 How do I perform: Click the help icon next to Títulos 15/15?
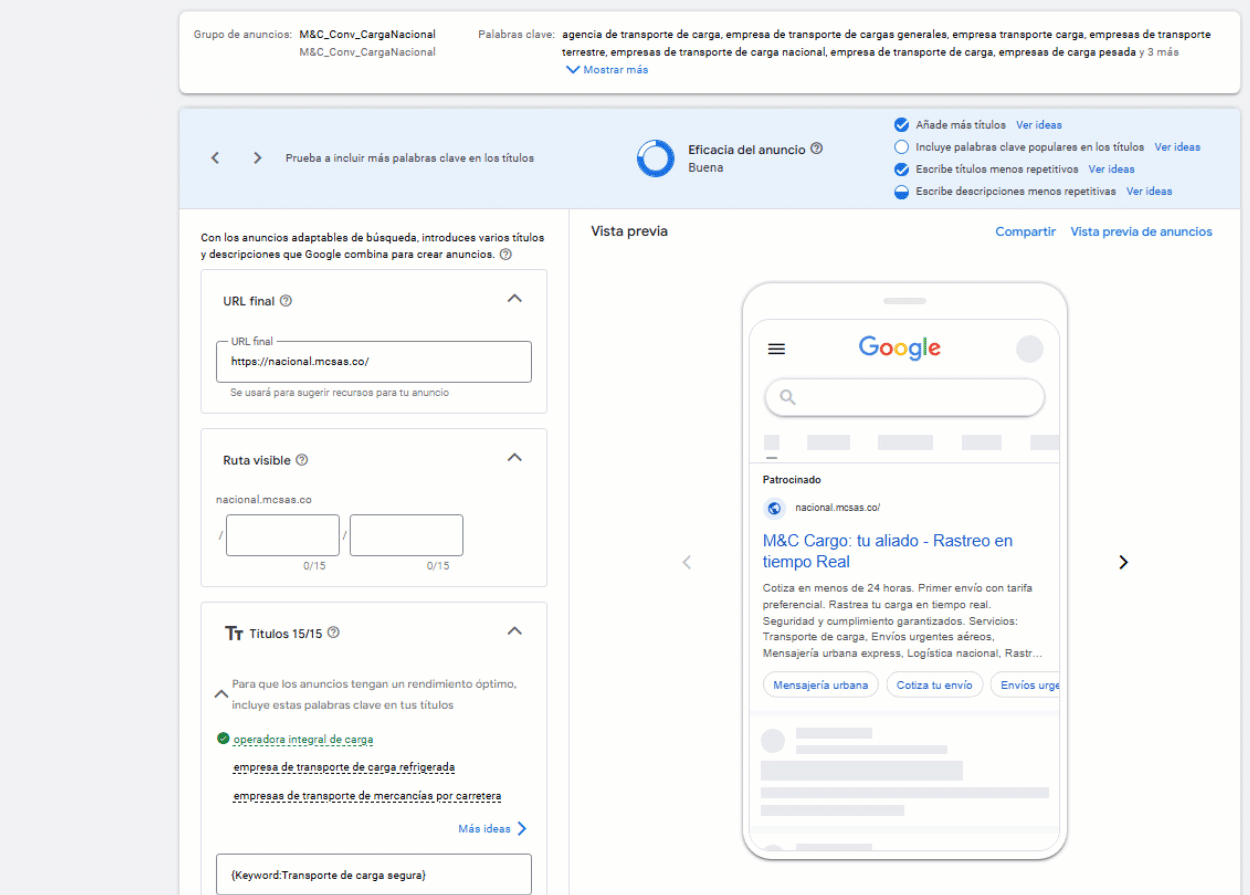334,633
